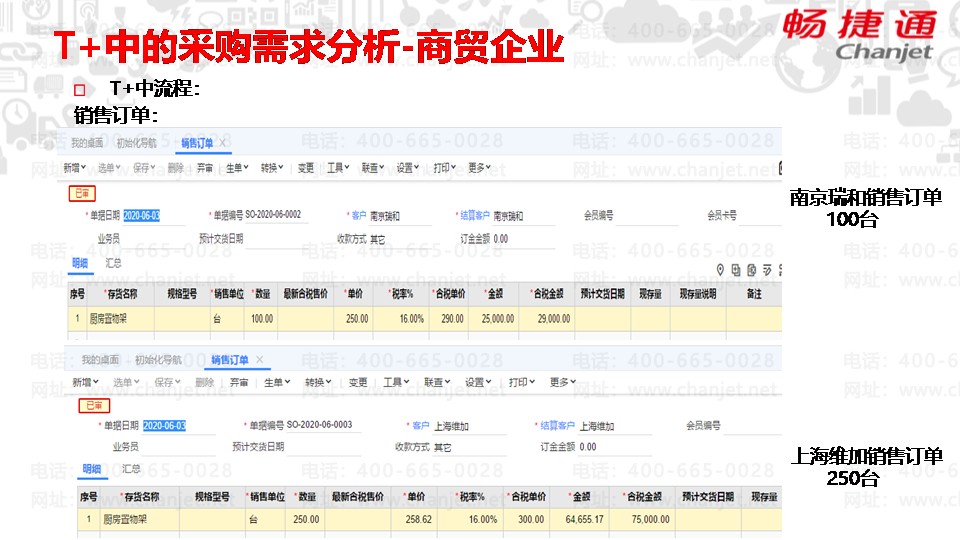Switch to 我的桌面 tab above SO-2020-06-0002 order
Image resolution: width=960 pixels, height=540 pixels.
point(87,143)
